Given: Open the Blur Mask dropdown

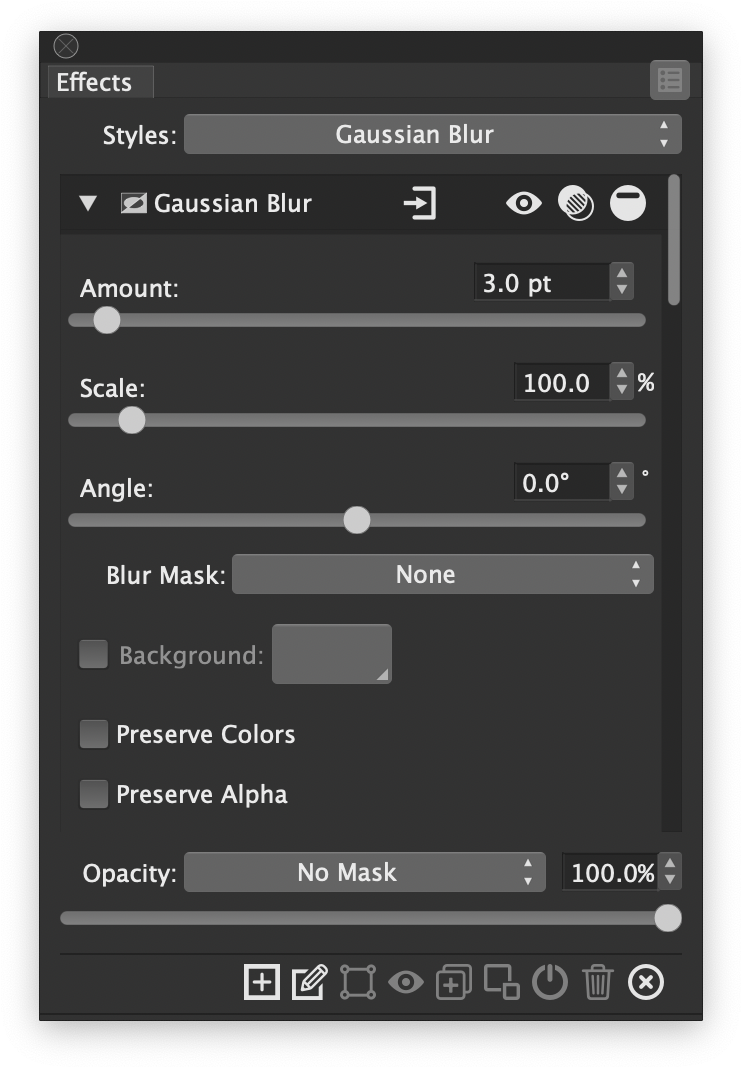Looking at the screenshot, I should click(x=442, y=575).
